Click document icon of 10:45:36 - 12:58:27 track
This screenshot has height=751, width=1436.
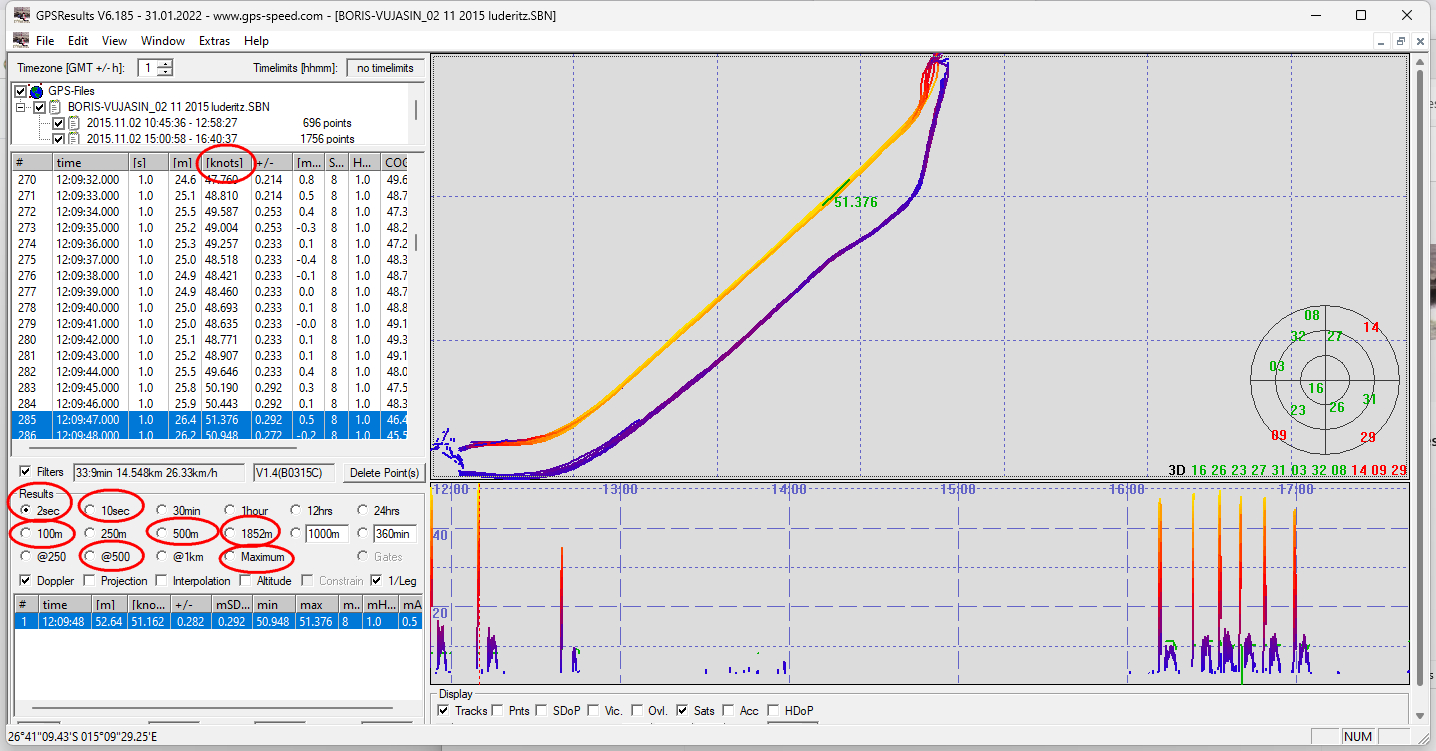coord(74,123)
